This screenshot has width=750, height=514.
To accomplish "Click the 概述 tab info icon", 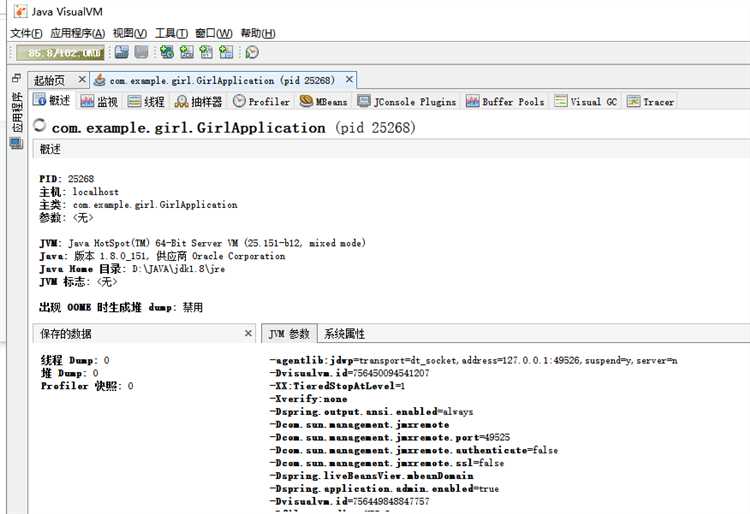I will coord(39,100).
